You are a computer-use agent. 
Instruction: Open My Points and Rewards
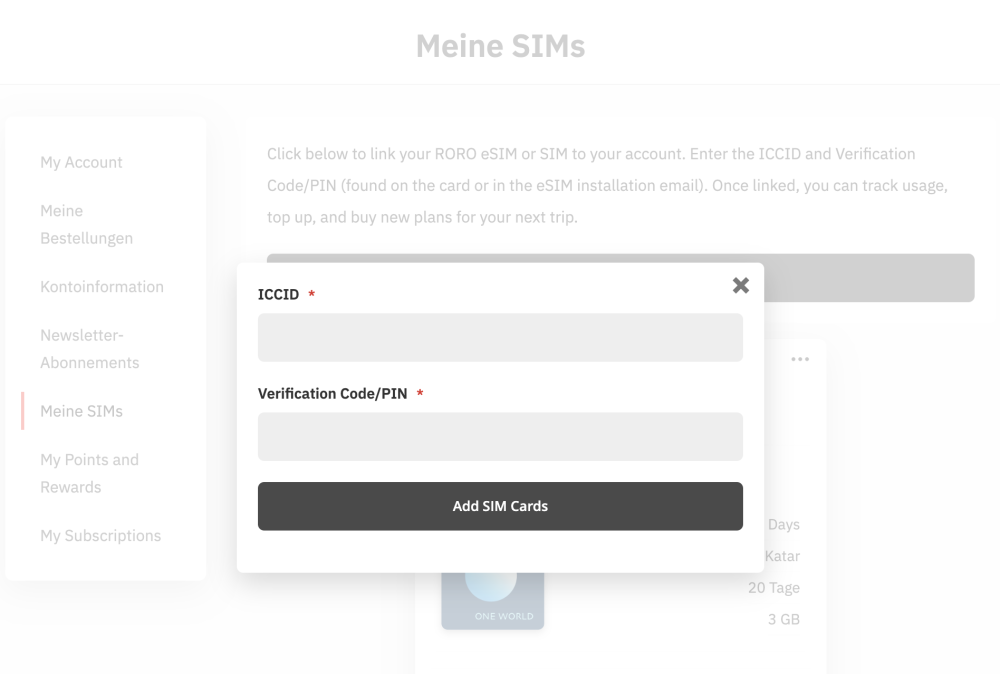[89, 473]
